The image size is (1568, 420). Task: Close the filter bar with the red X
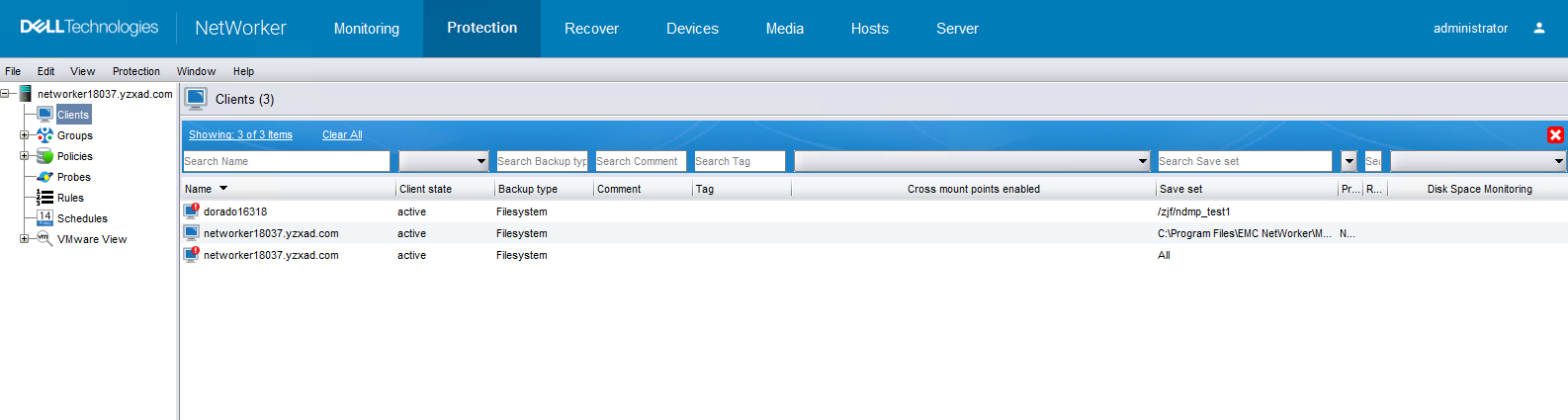click(x=1555, y=135)
